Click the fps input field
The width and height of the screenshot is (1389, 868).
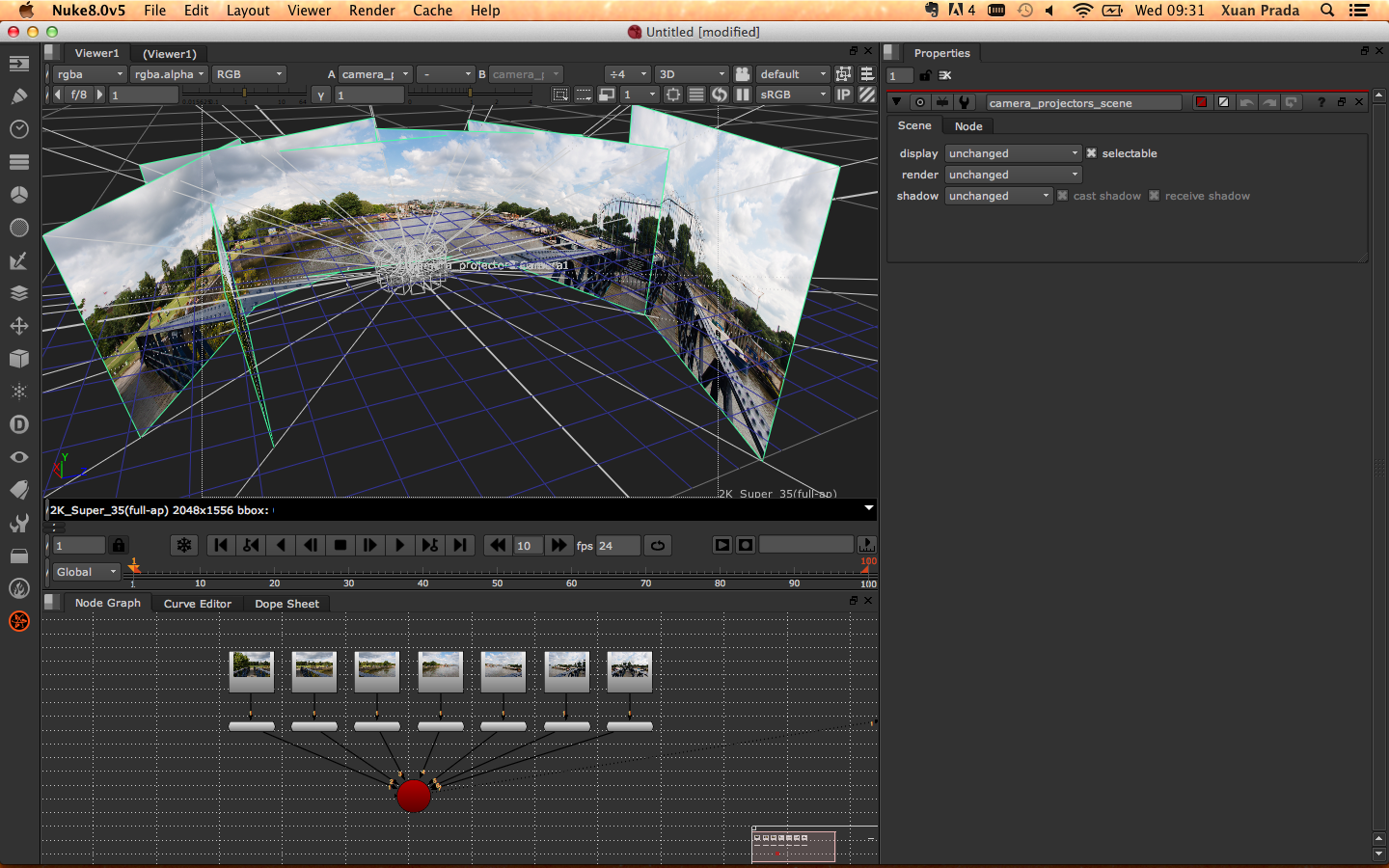(617, 546)
